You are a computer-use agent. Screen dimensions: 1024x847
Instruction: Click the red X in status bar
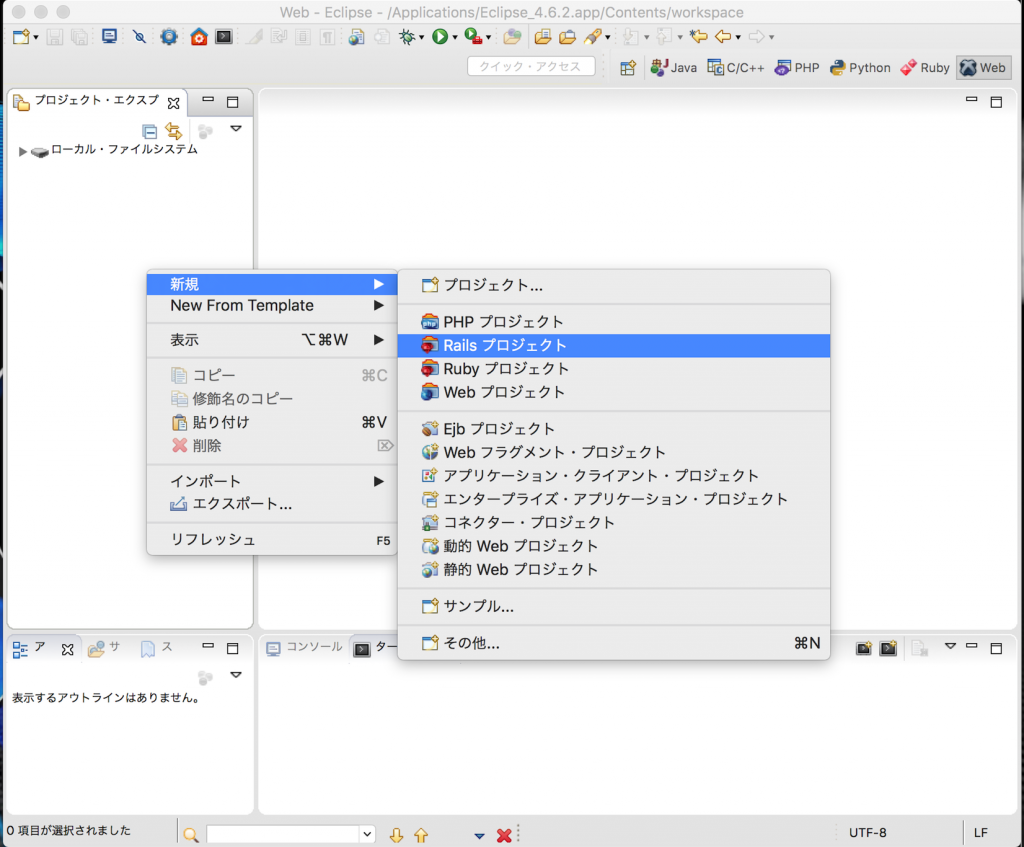(504, 835)
